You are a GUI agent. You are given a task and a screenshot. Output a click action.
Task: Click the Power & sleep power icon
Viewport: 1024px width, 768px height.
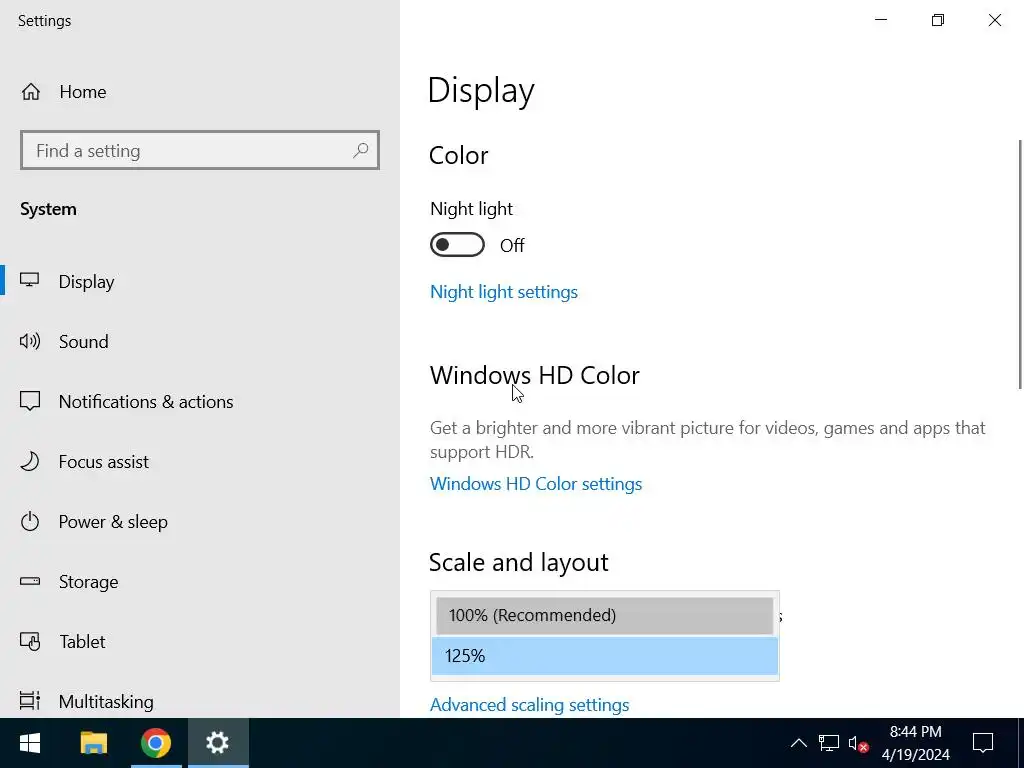29,521
